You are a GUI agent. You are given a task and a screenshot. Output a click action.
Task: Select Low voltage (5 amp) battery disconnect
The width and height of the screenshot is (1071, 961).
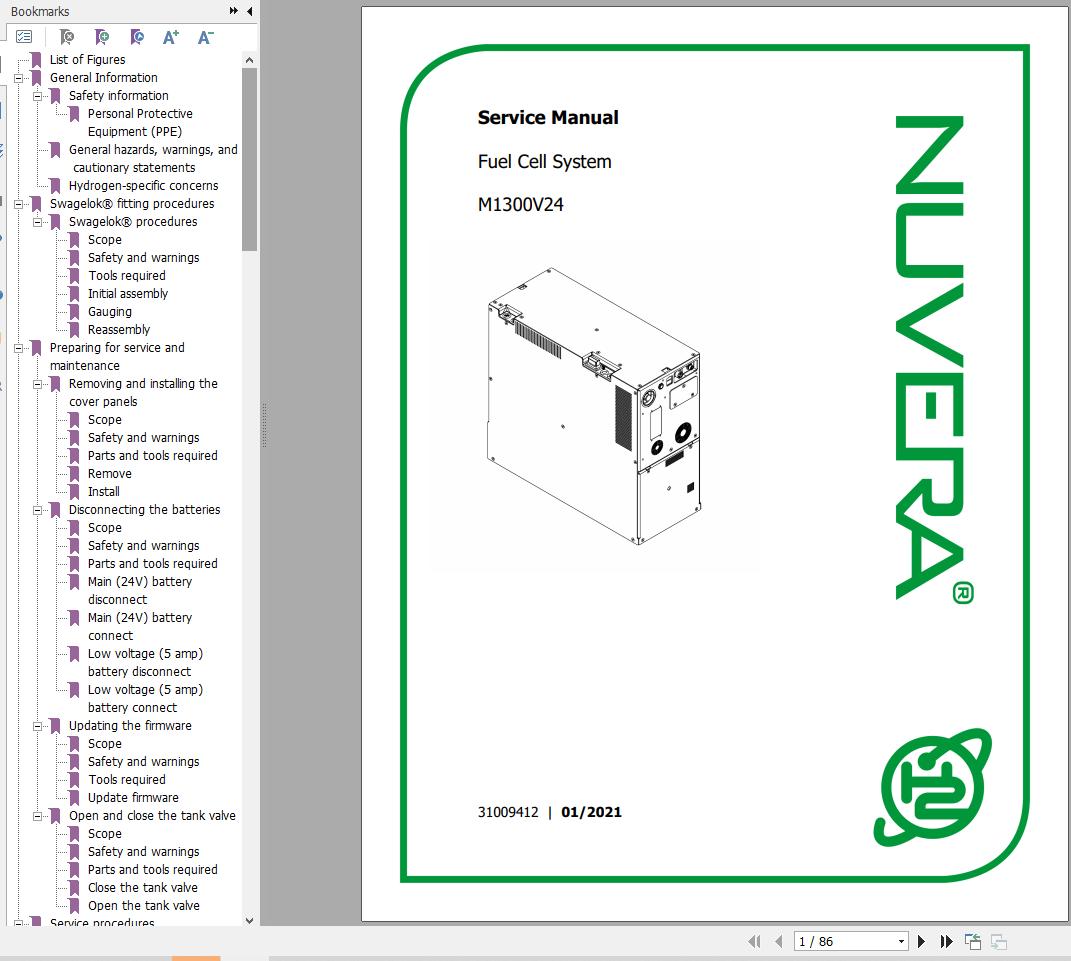(145, 663)
